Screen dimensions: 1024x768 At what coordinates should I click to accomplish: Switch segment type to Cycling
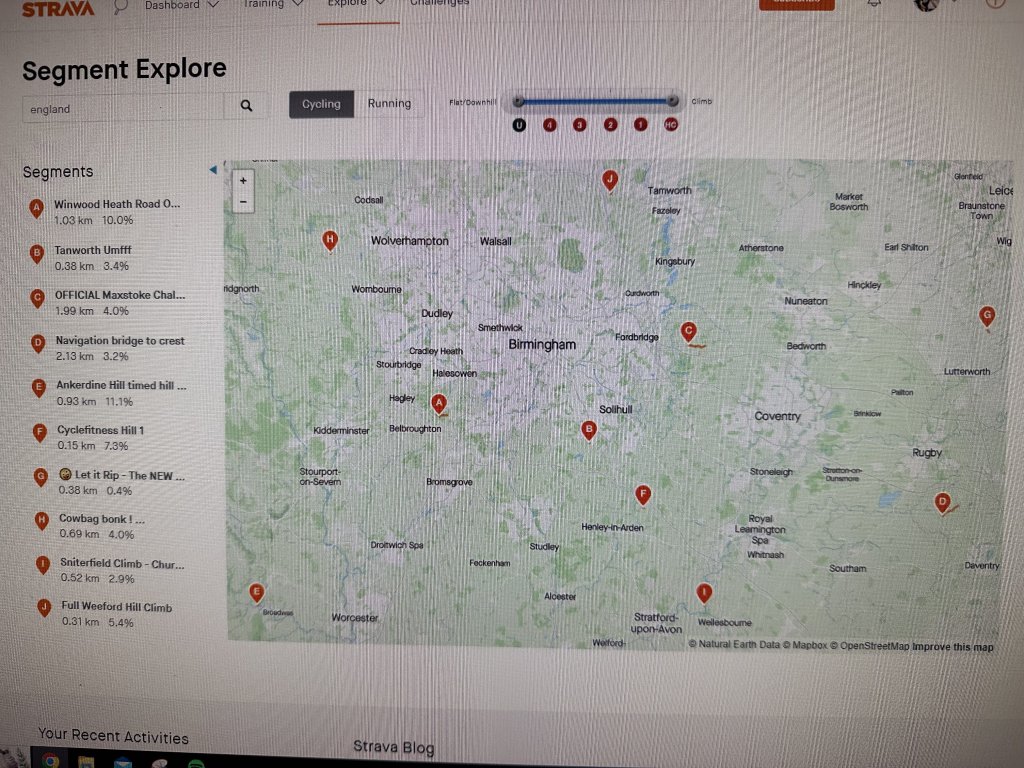coord(321,104)
